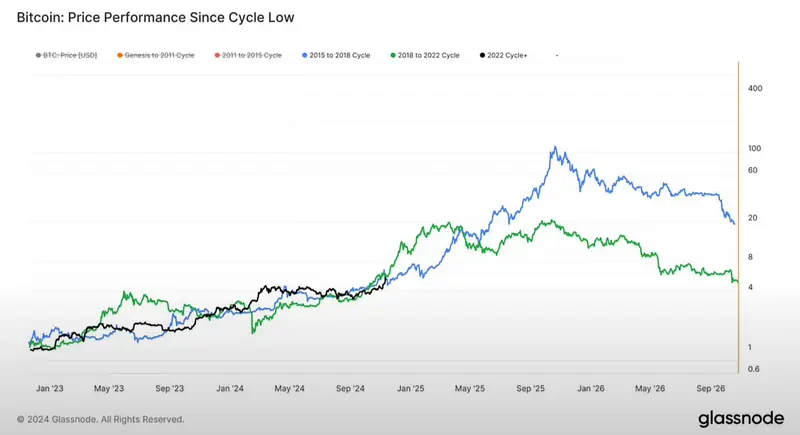Image resolution: width=800 pixels, height=435 pixels.
Task: Hide the 2018 to 2022 Cycle series
Action: pos(425,55)
